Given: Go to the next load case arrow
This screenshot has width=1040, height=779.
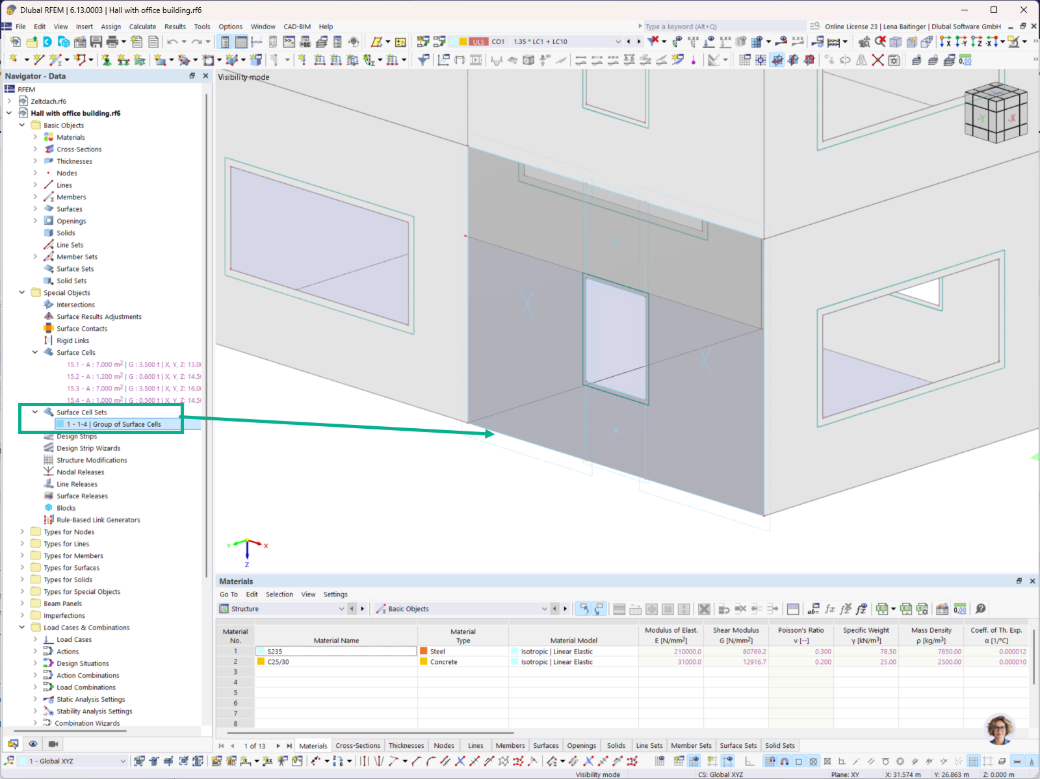Looking at the screenshot, I should (639, 42).
